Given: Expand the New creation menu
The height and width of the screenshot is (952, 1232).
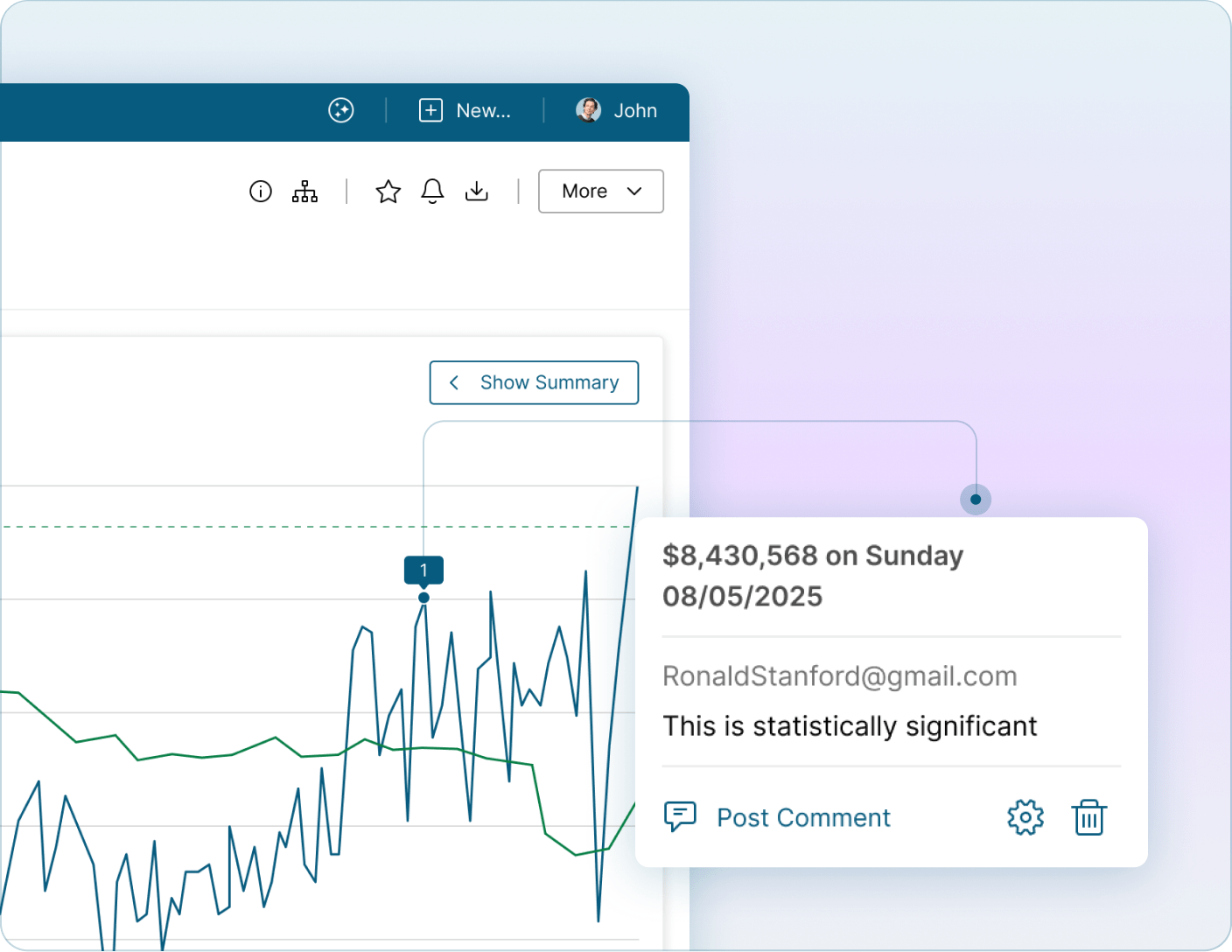Looking at the screenshot, I should point(430,110).
